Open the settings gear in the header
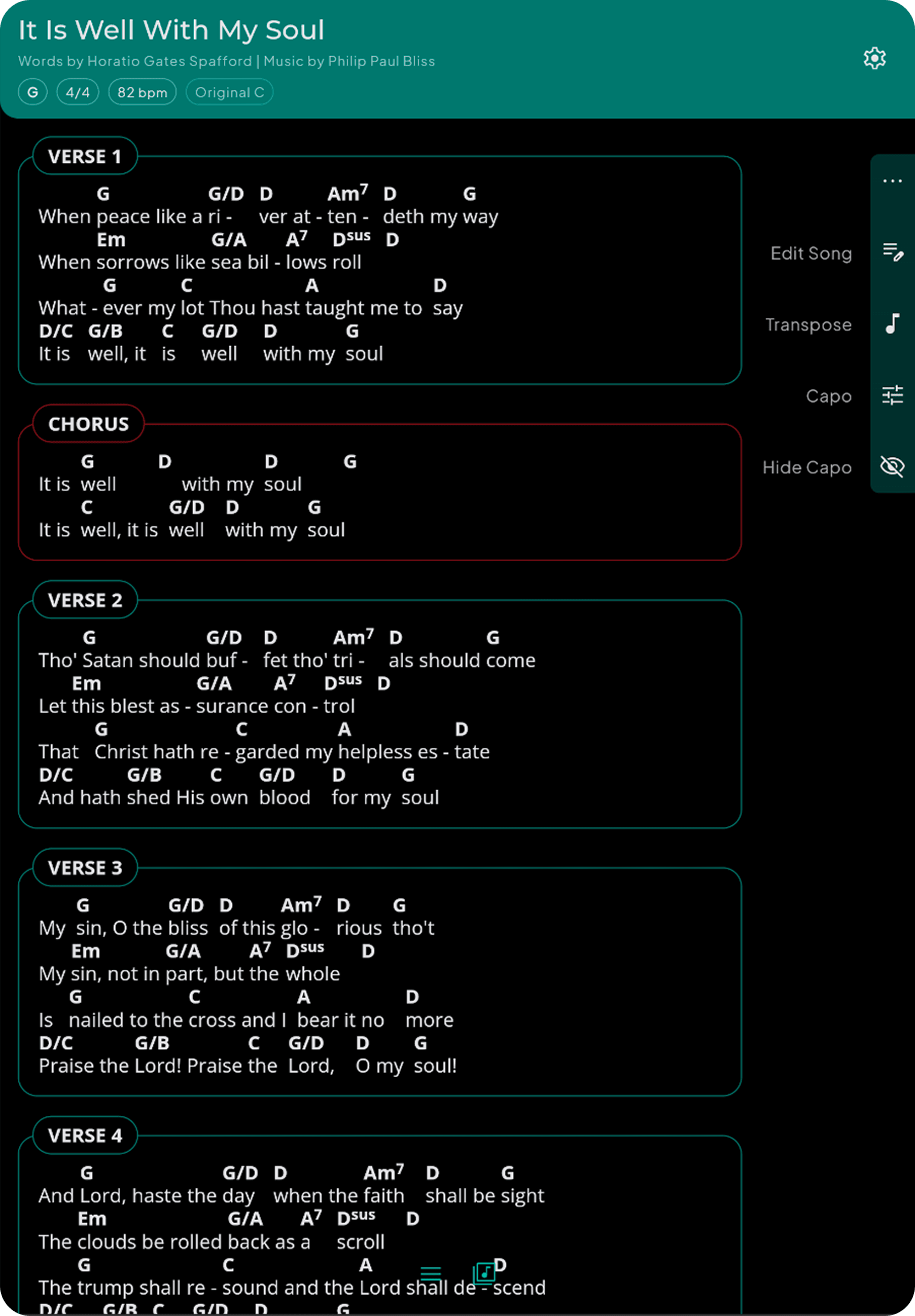Screen dimensions: 915x1316 874,58
